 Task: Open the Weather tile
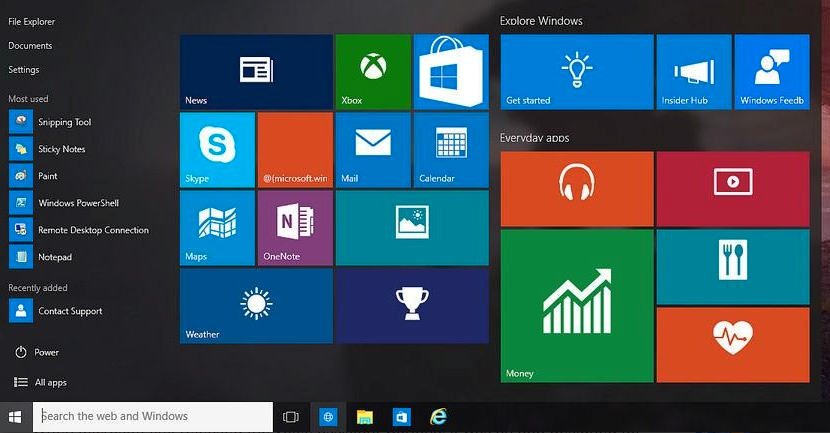click(256, 305)
